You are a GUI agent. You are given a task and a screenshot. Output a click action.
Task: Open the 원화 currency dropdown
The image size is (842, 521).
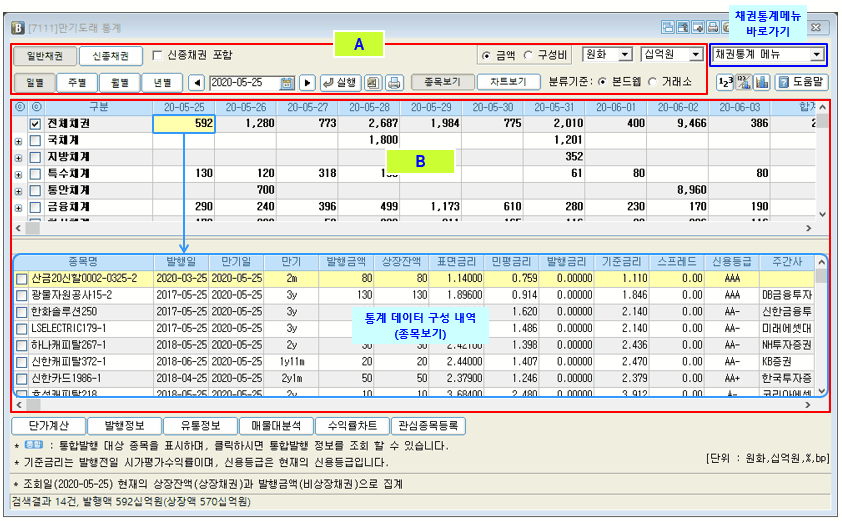[625, 55]
